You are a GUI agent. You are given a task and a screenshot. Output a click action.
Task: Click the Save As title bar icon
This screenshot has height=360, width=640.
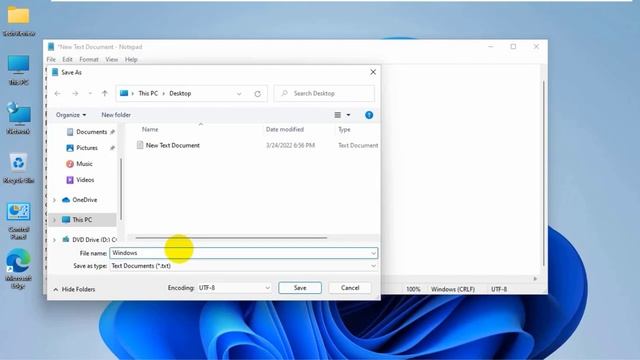point(55,72)
